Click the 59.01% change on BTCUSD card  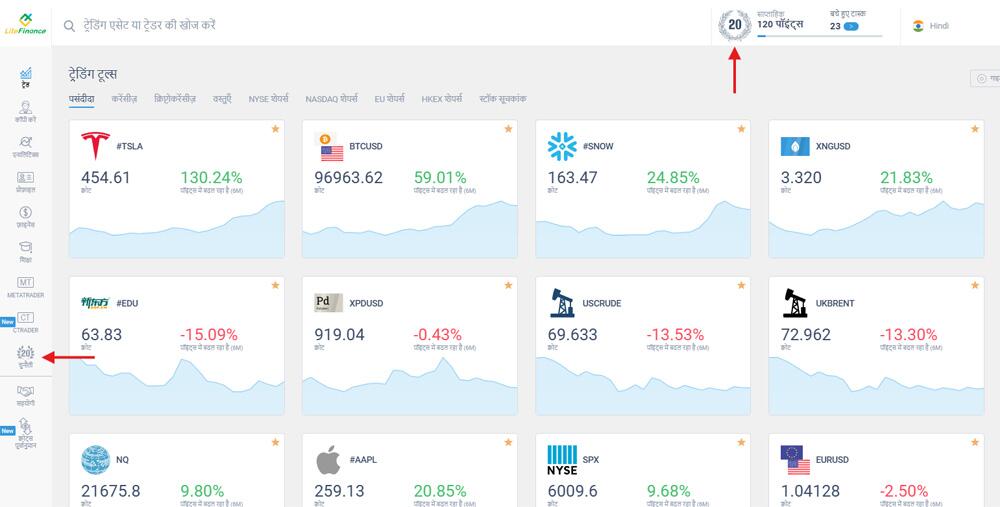[x=440, y=177]
